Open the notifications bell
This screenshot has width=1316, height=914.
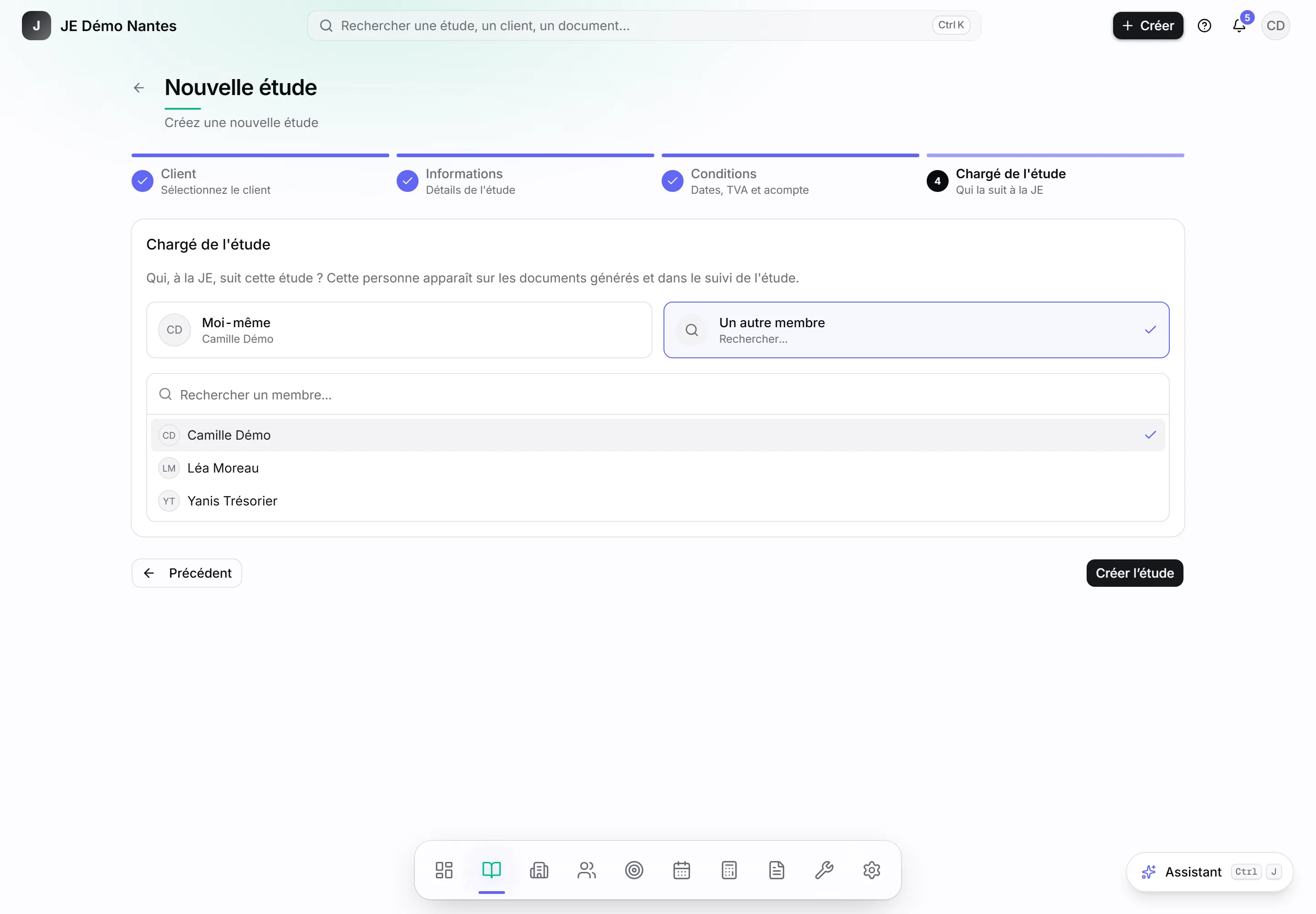pos(1239,26)
